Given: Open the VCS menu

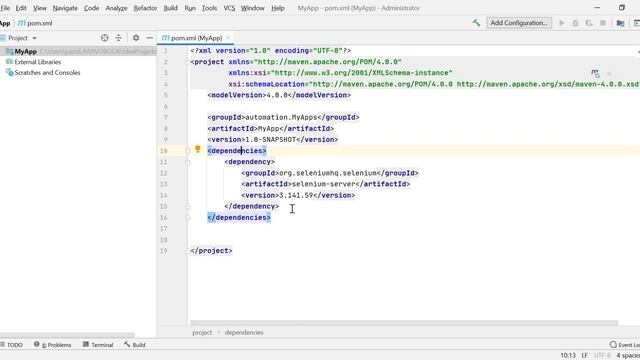Looking at the screenshot, I should [229, 8].
